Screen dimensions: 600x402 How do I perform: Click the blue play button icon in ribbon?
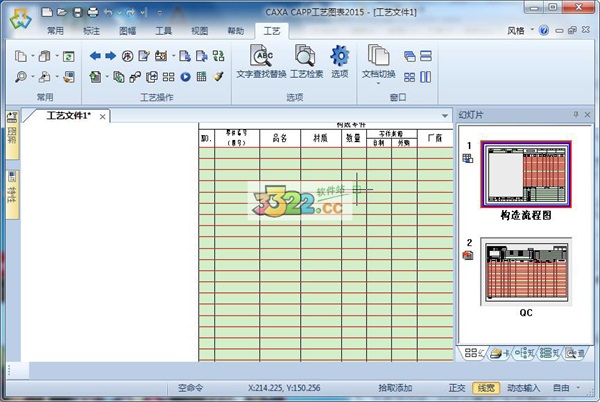point(186,77)
